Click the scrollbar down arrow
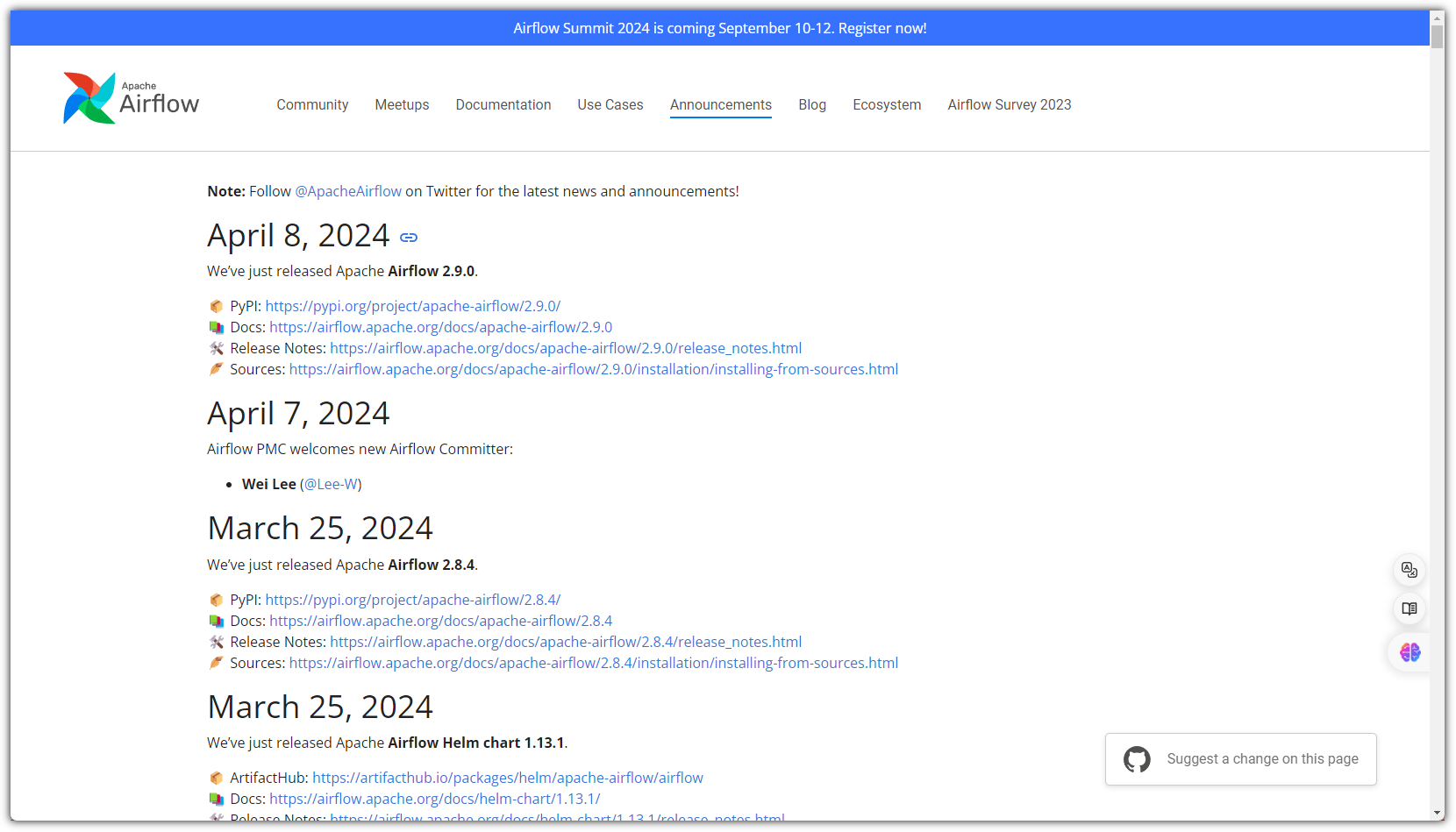 1437,814
